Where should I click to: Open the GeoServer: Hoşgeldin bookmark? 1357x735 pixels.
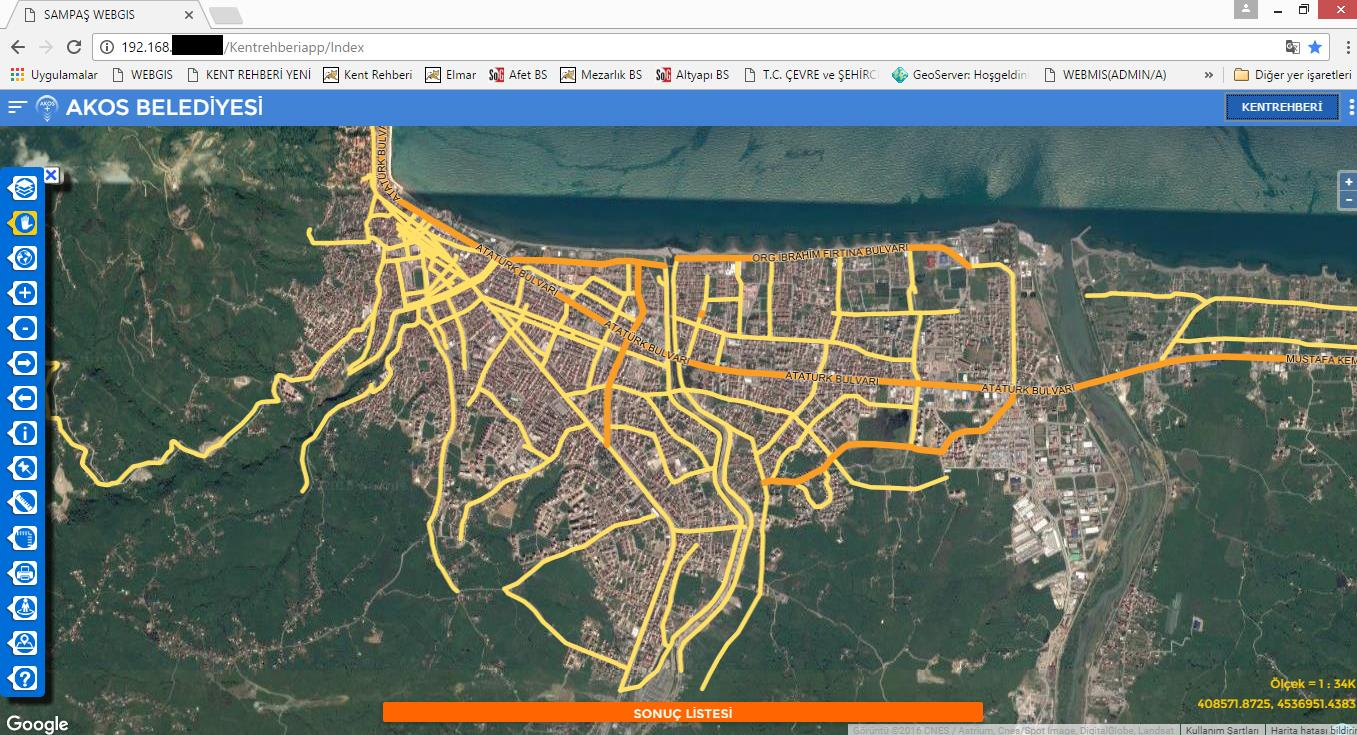click(x=960, y=75)
